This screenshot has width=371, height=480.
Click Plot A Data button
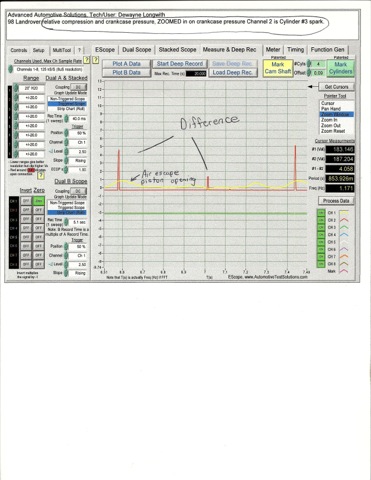pyautogui.click(x=126, y=64)
